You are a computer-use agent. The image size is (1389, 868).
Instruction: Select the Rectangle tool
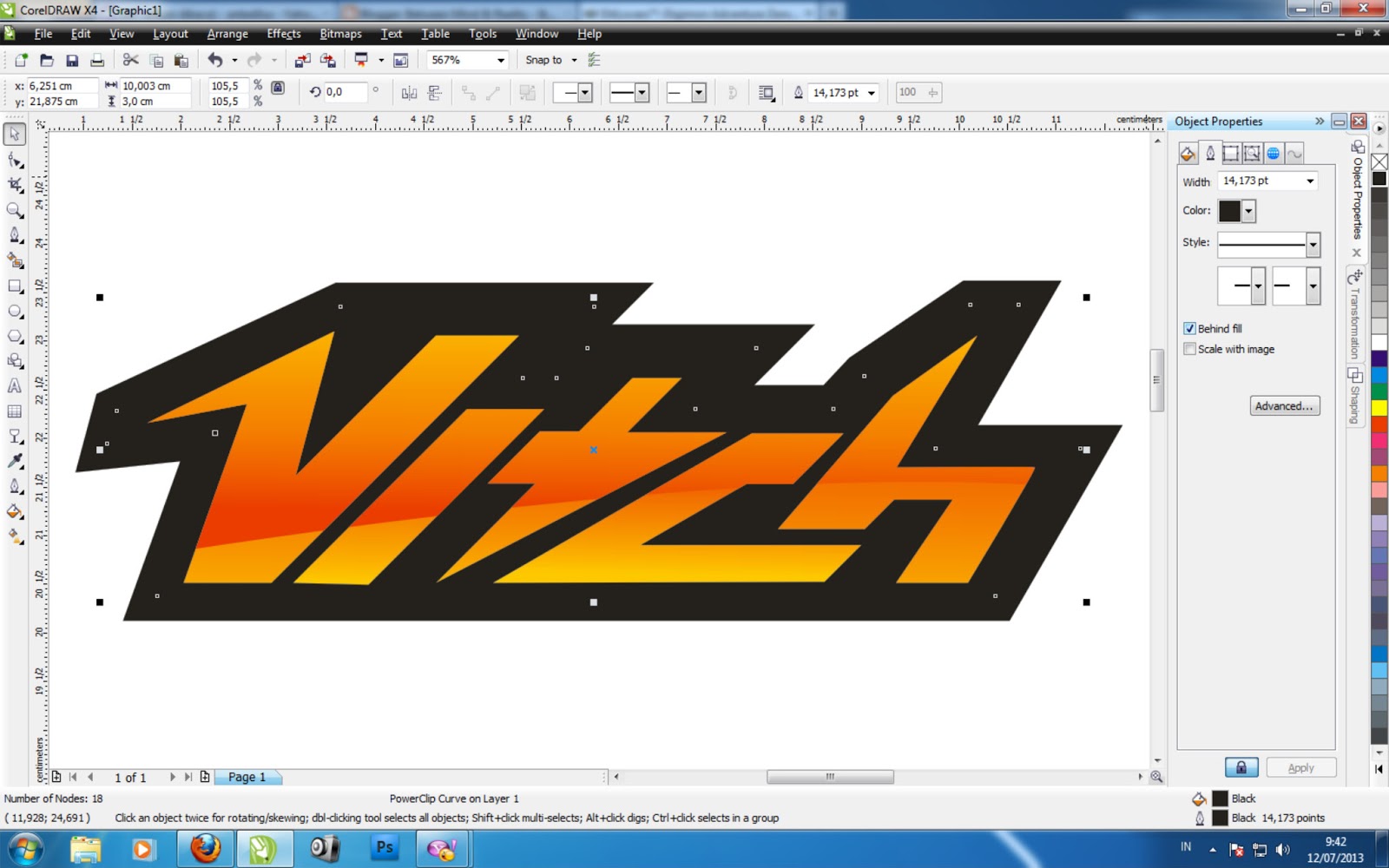click(x=15, y=286)
